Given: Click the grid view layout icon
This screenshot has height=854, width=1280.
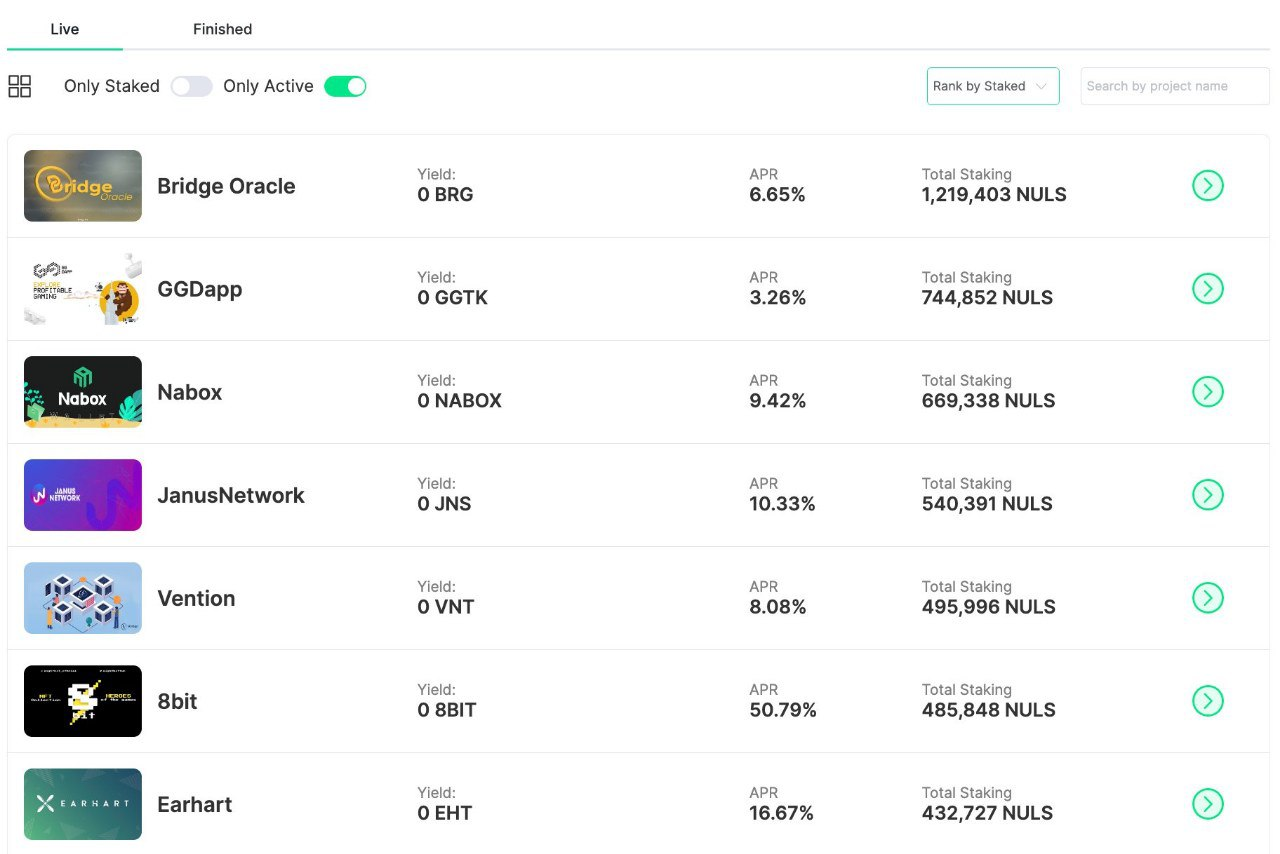Looking at the screenshot, I should tap(19, 86).
